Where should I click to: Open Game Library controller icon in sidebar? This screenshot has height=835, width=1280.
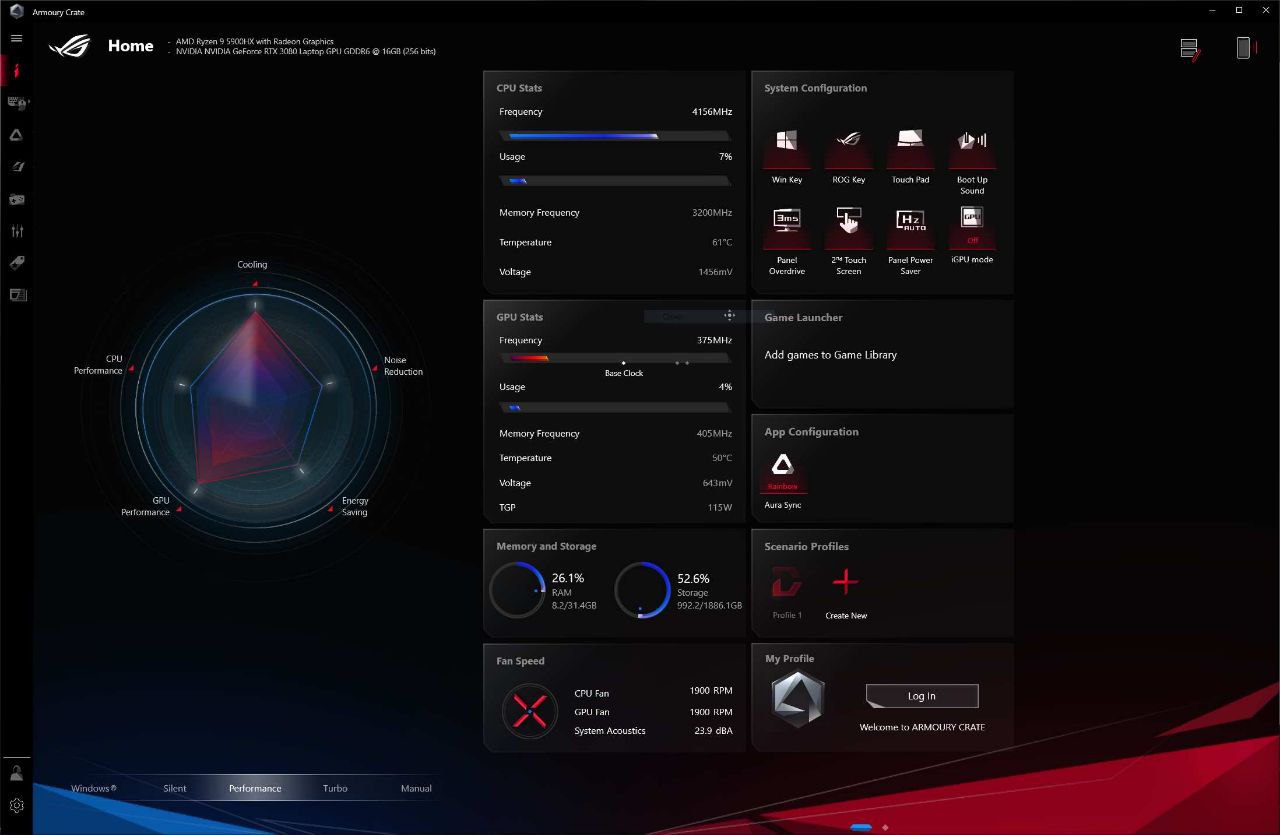pos(17,199)
